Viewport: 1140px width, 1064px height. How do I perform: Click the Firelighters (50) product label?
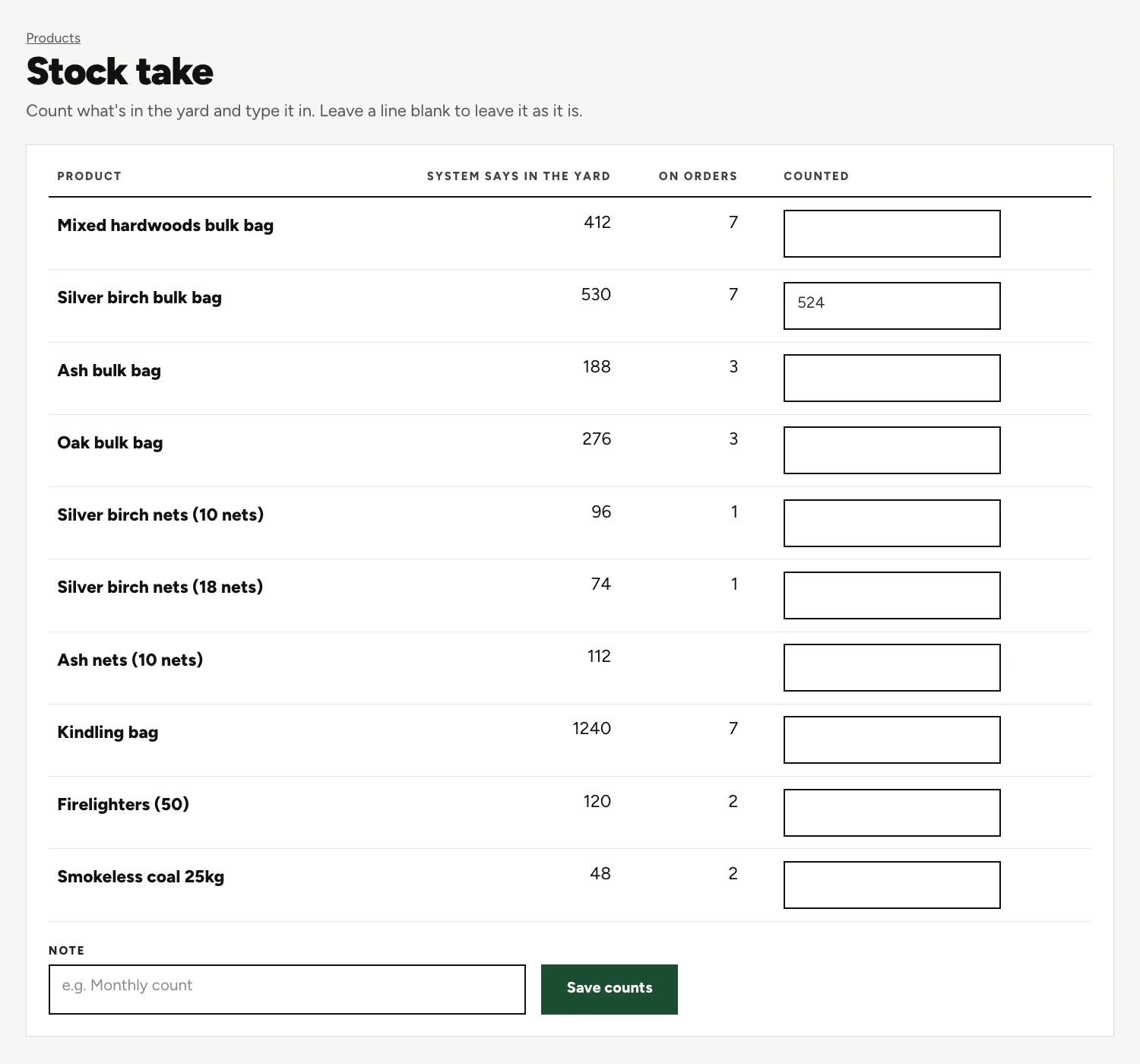pos(123,805)
